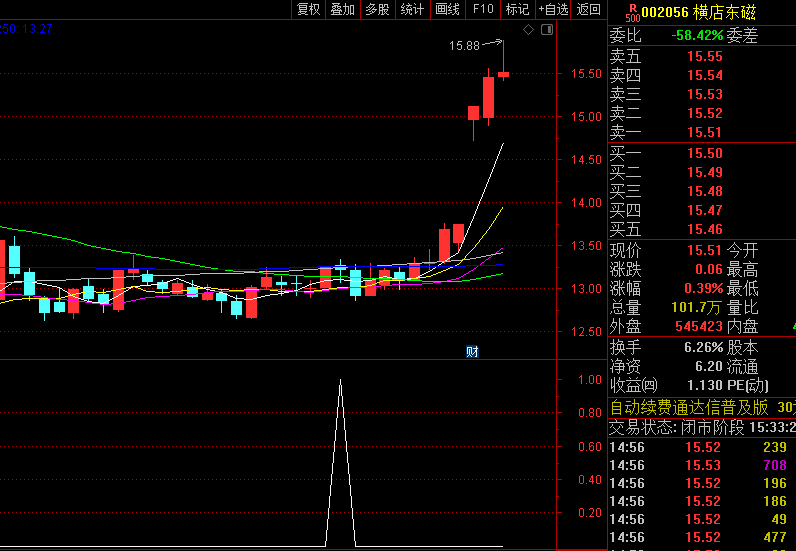The image size is (796, 551).
Task: Click 交易状态: 闭市阶段 status text
Action: (676, 428)
